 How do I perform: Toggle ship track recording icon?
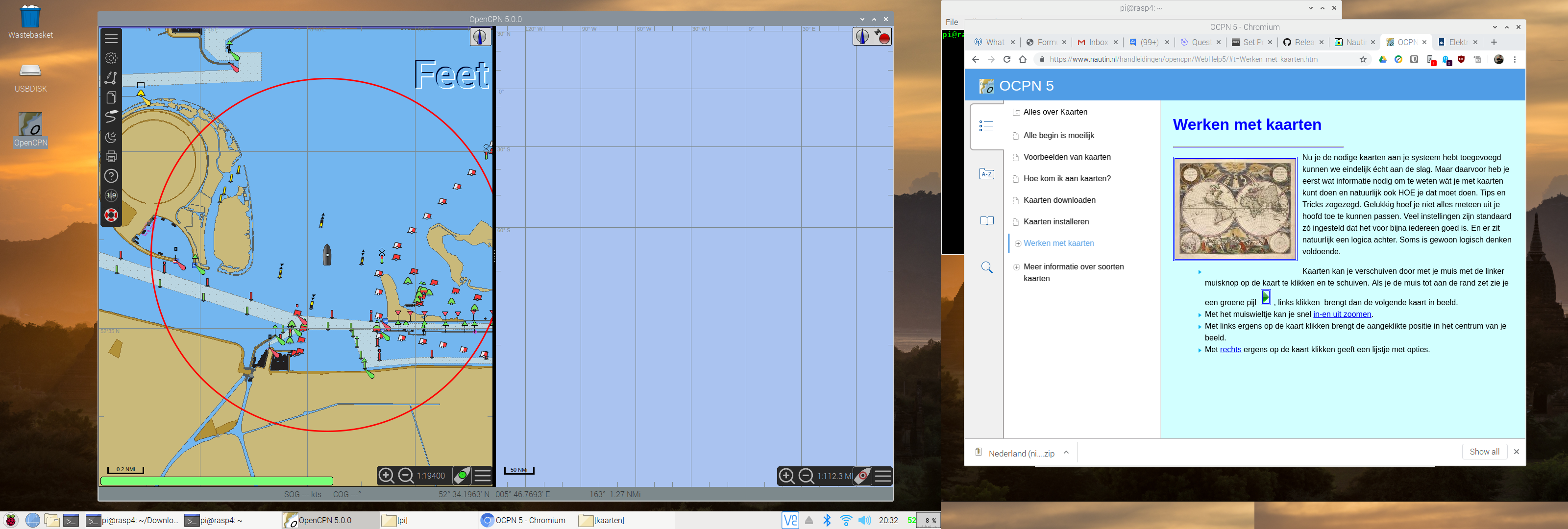tap(111, 117)
